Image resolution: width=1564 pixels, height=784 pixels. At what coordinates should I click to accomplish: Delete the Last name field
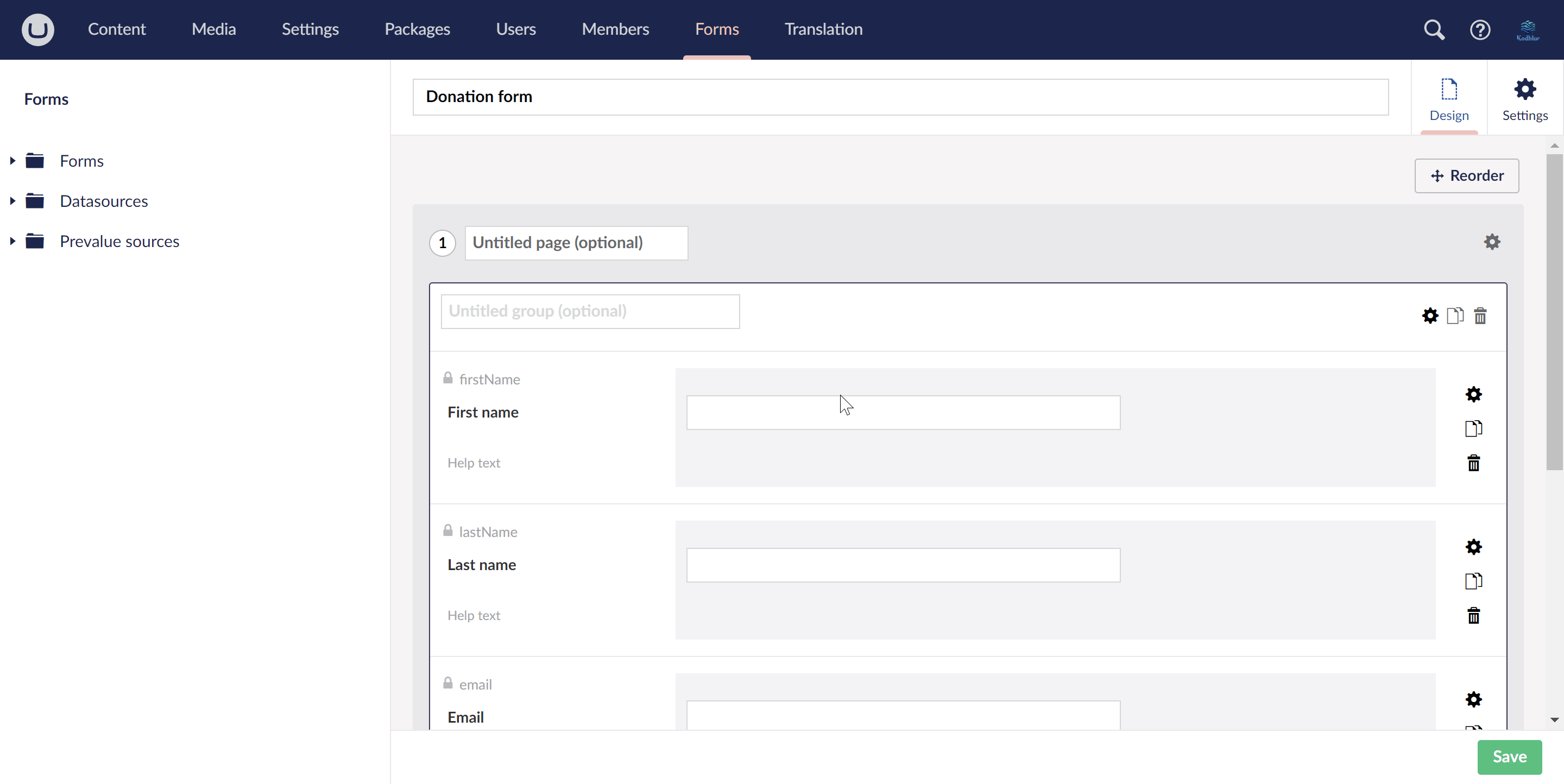point(1473,615)
